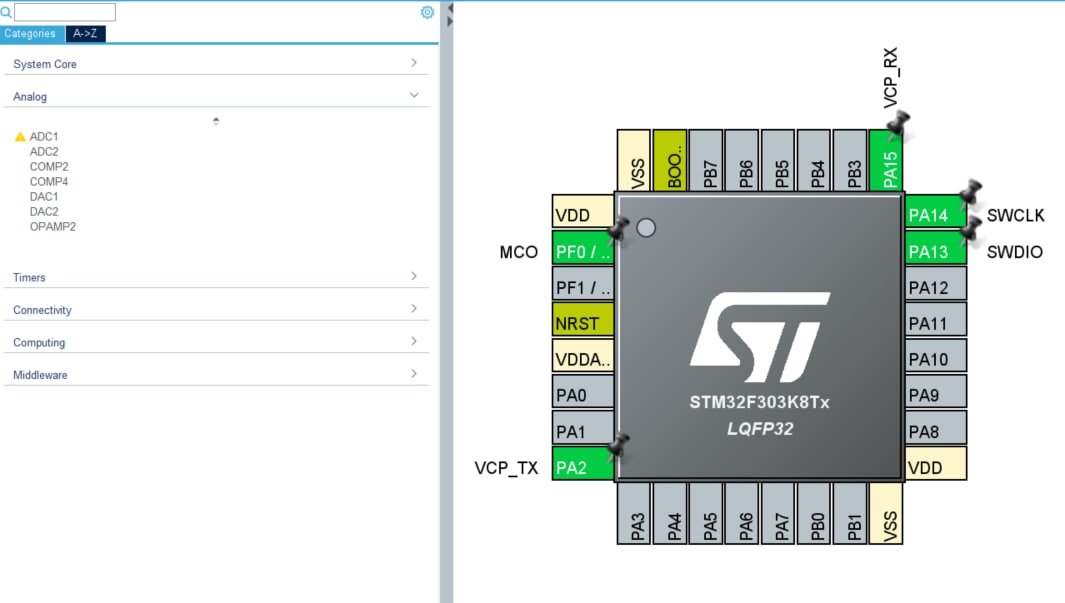Click the PB1 pin
Viewport: 1065px width, 603px height.
[850, 513]
